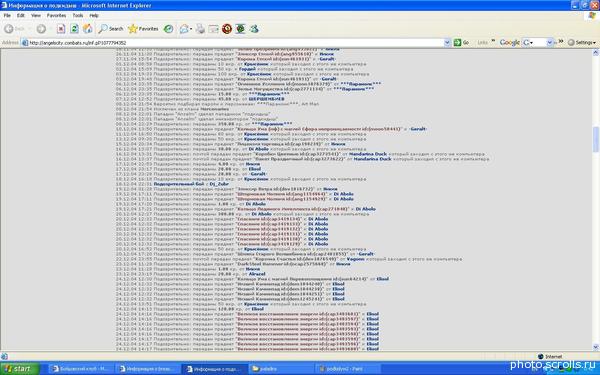Viewport: 600px width, 375px height.
Task: Click the green Go button
Action: coord(461,43)
